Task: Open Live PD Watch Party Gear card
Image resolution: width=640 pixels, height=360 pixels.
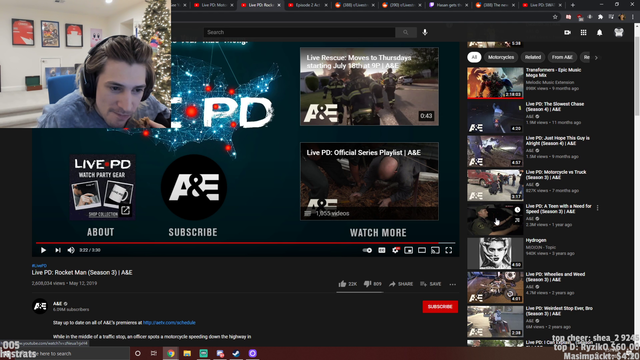Action: point(102,187)
